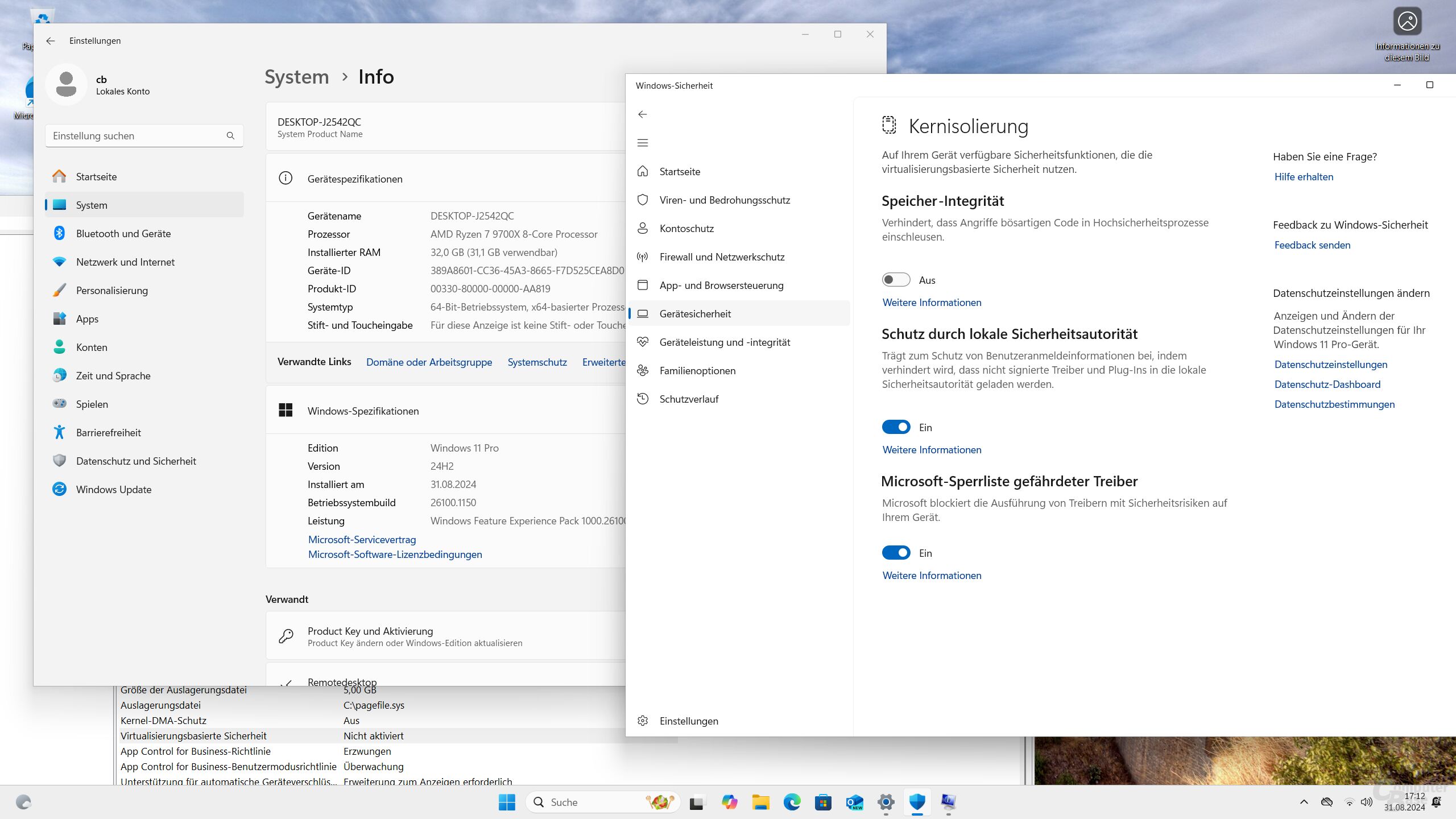The height and width of the screenshot is (819, 1456).
Task: Click the Einstellungen gear in Windows-Sicherheit sidebar
Action: point(643,721)
